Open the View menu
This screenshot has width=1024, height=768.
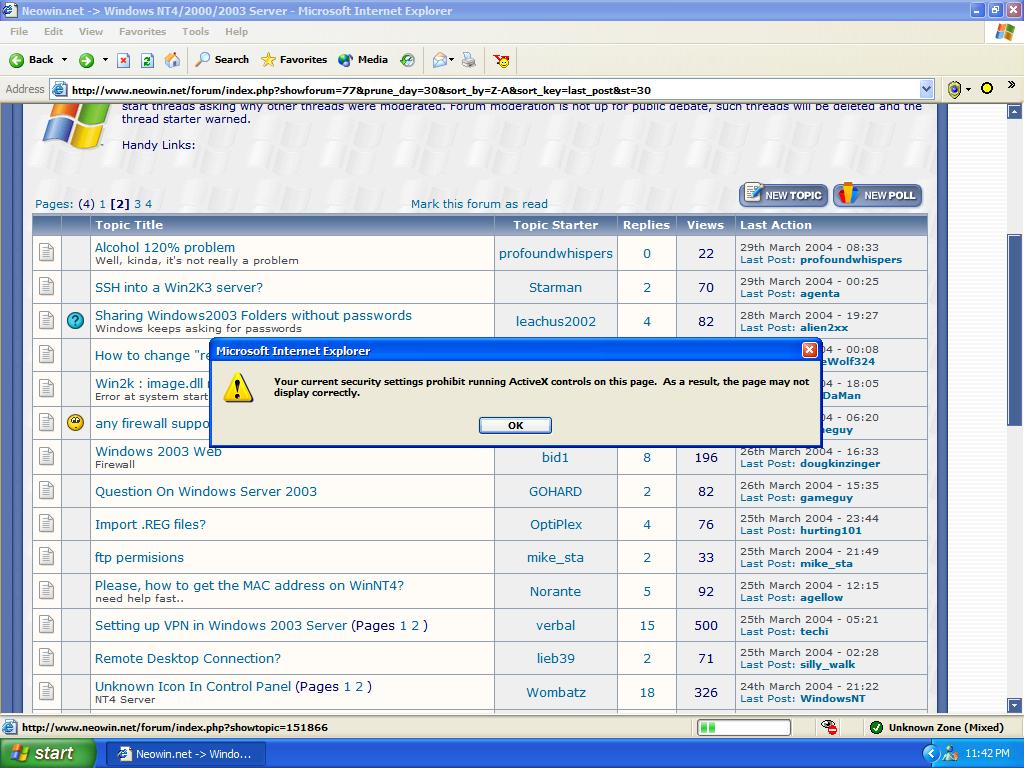[91, 31]
